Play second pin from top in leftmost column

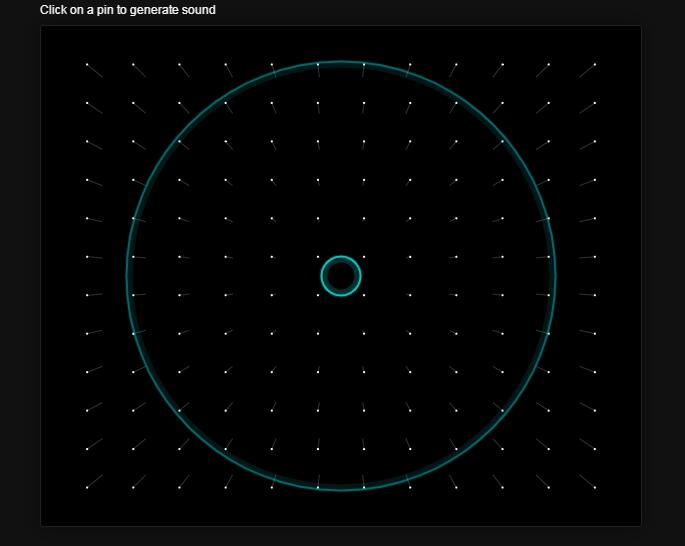87,103
